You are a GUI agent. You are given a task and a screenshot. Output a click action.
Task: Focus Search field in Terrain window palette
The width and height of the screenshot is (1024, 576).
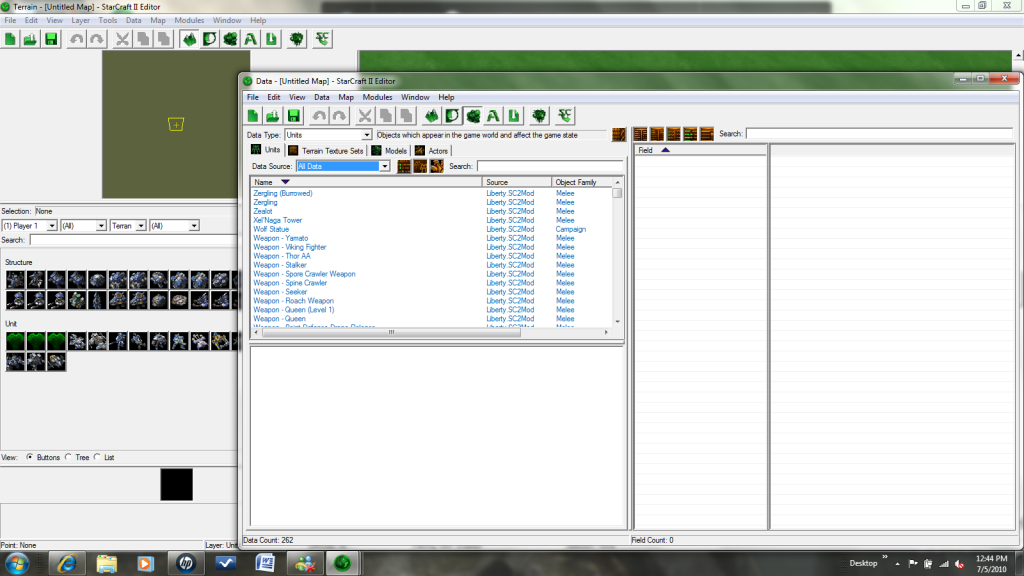click(x=134, y=240)
